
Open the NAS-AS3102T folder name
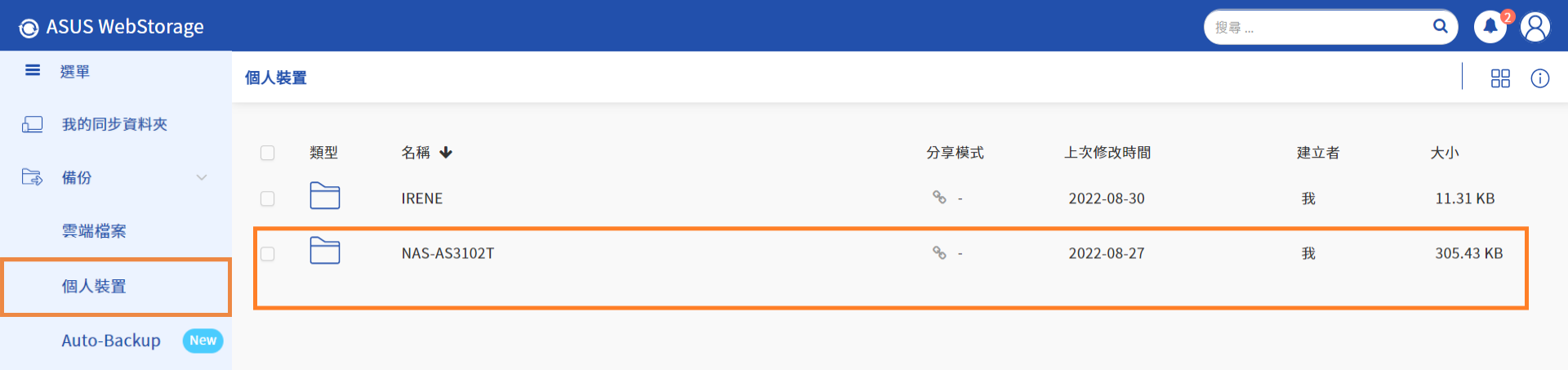[x=448, y=253]
